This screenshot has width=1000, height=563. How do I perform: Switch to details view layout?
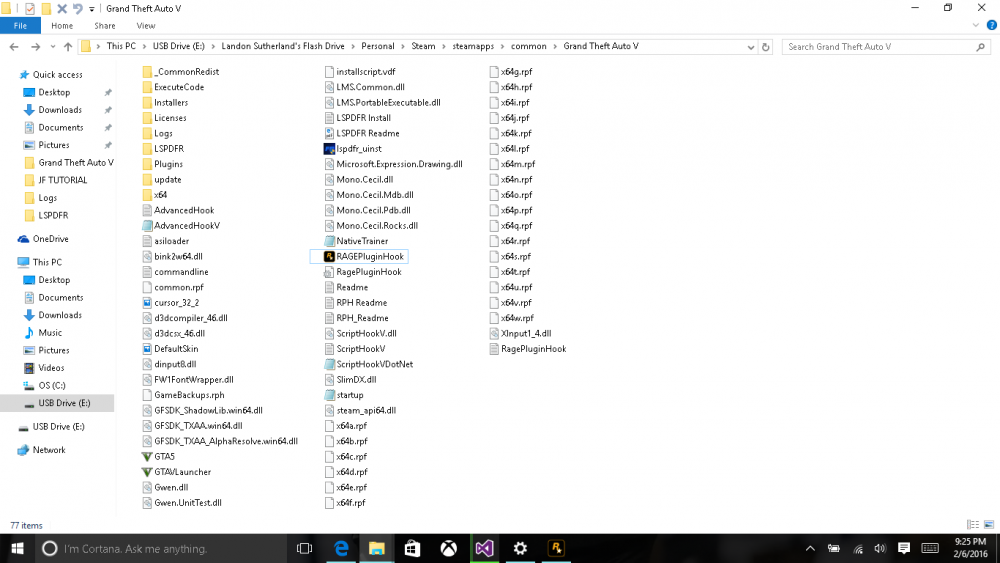point(973,525)
